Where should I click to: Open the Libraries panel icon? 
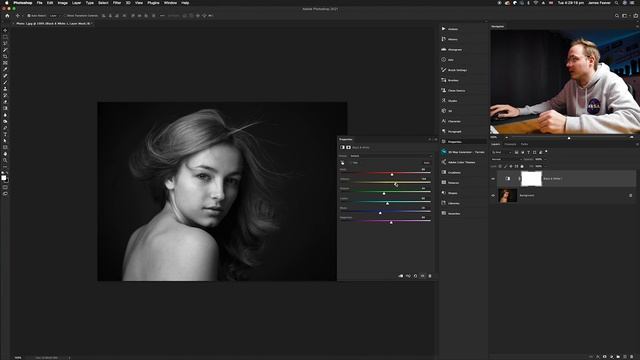[x=444, y=203]
